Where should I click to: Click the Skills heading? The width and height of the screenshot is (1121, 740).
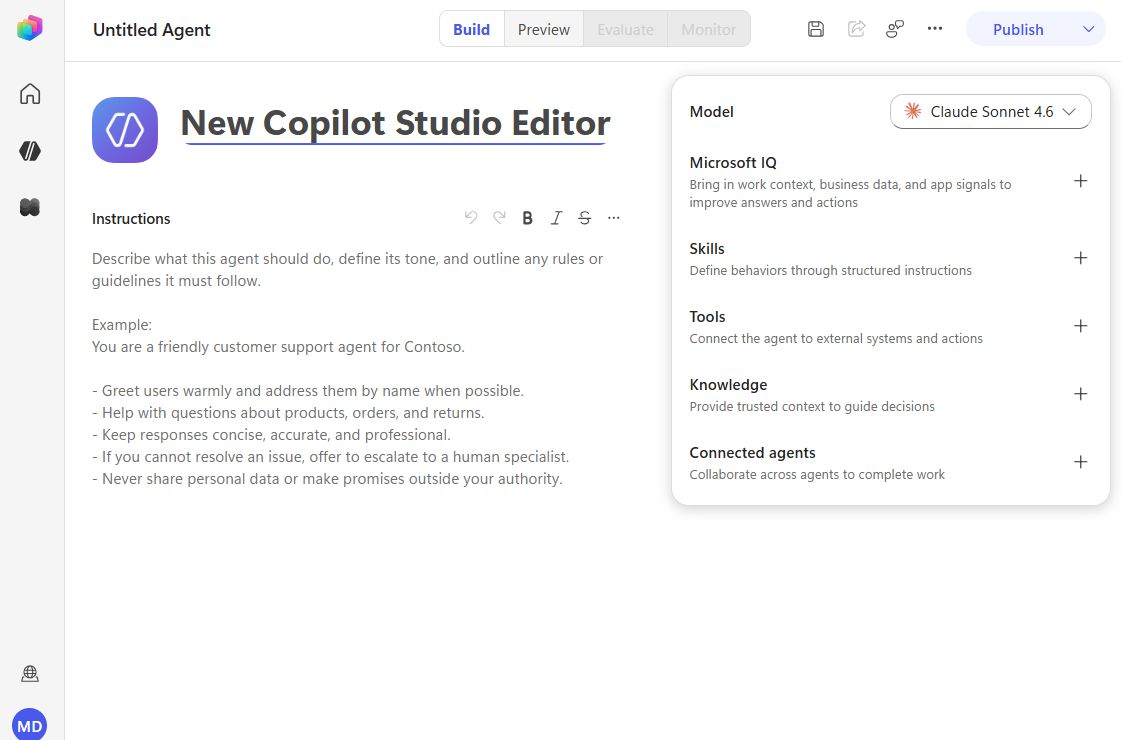point(707,249)
